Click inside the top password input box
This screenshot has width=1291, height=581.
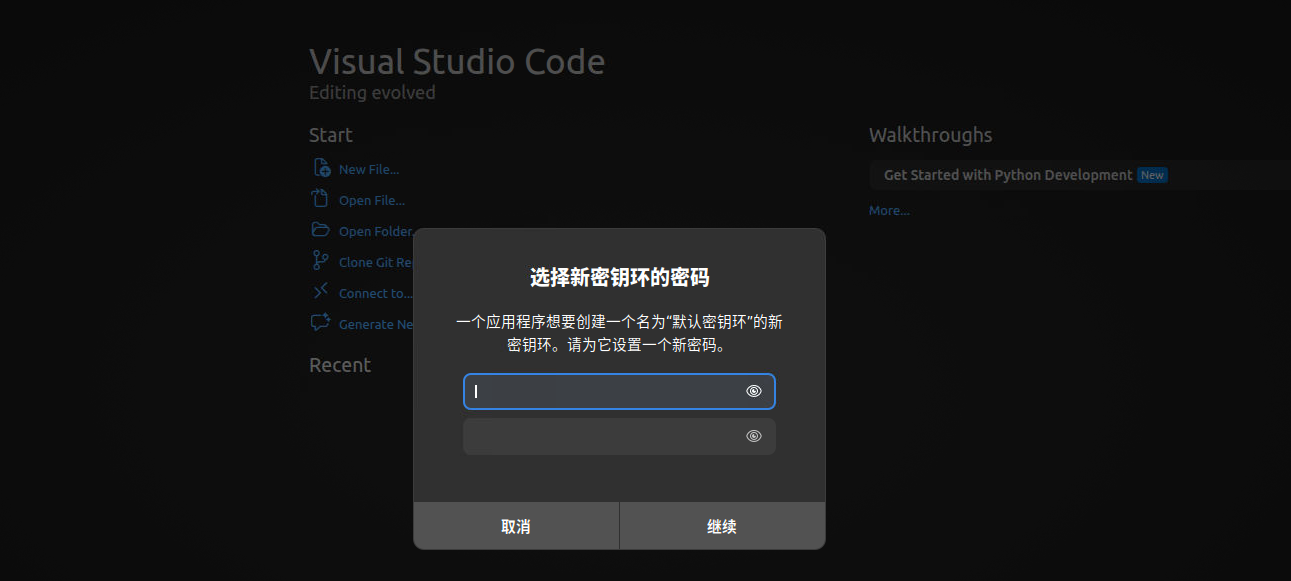pyautogui.click(x=600, y=391)
